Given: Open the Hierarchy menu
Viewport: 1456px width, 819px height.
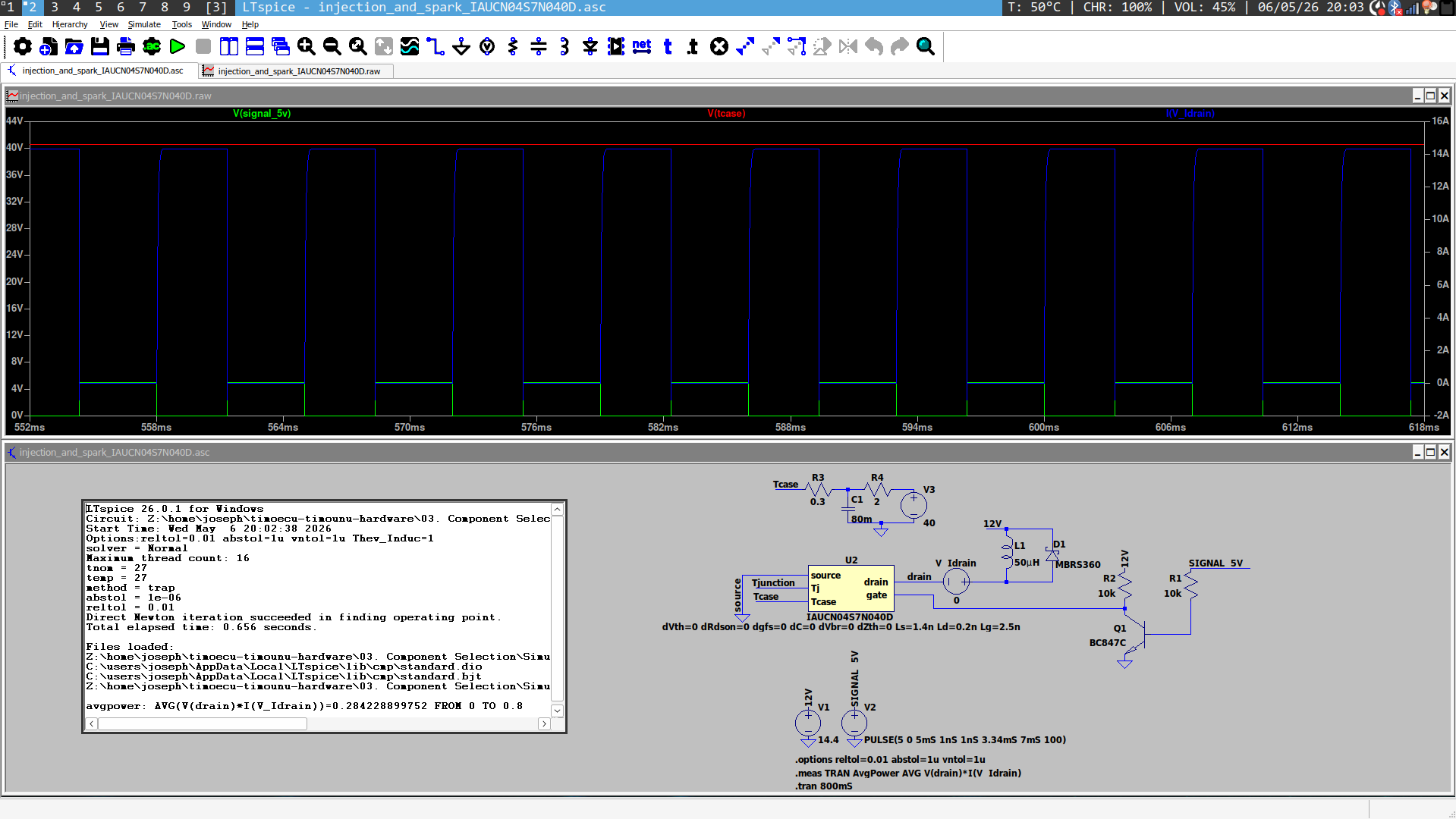Looking at the screenshot, I should (70, 24).
